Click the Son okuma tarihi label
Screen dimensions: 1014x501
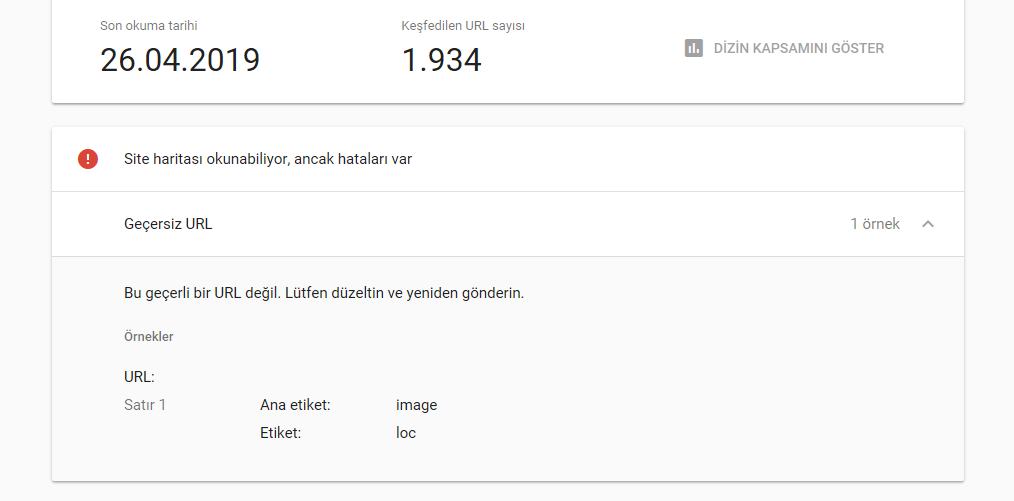[x=149, y=26]
